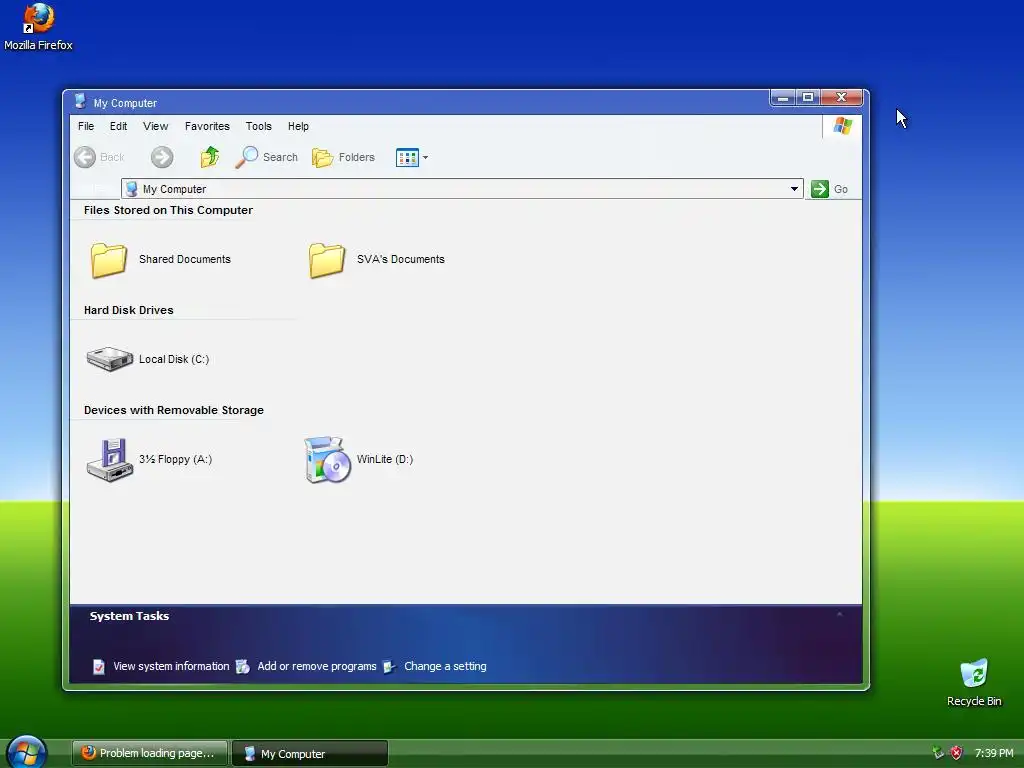
Task: Click the Forward navigation arrow
Action: coord(162,157)
